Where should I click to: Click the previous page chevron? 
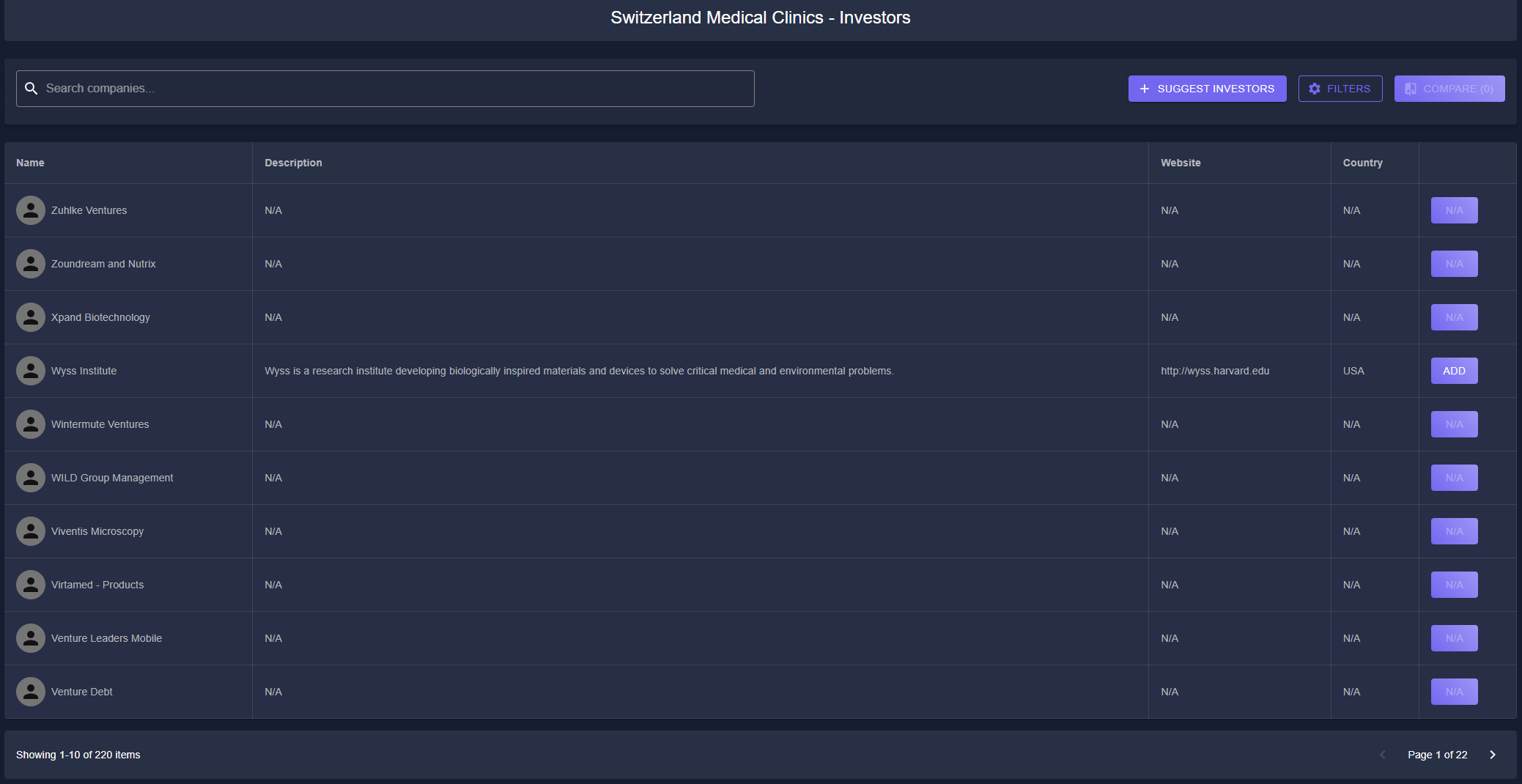pos(1383,755)
